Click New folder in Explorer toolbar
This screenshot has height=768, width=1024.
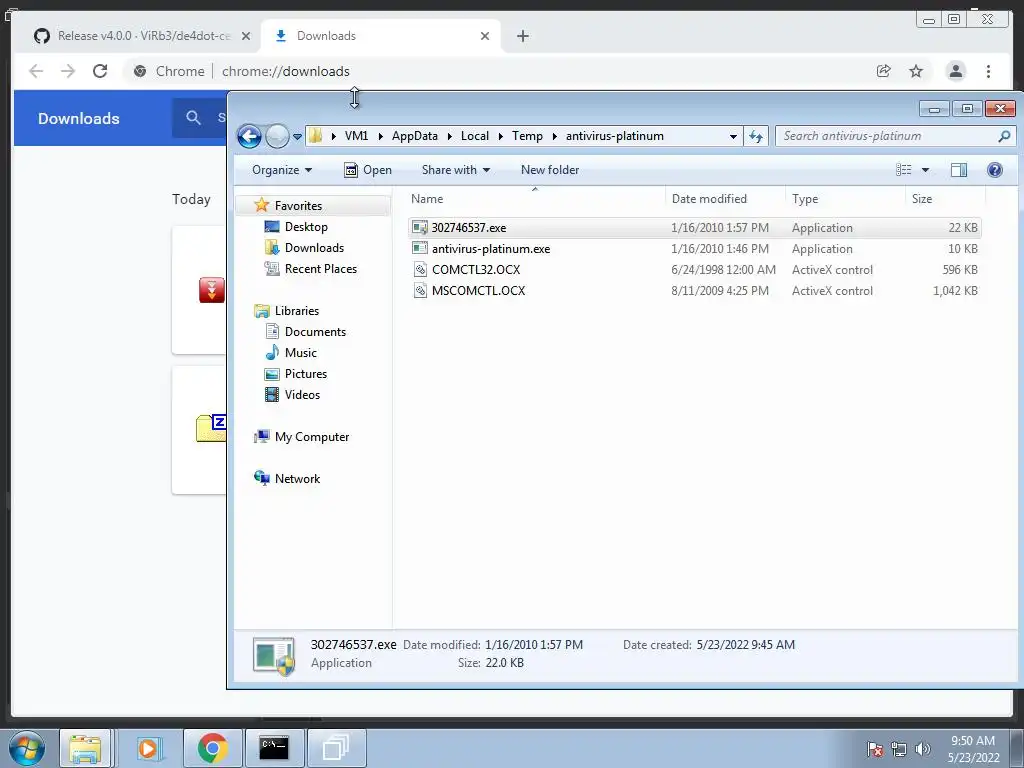tap(550, 170)
